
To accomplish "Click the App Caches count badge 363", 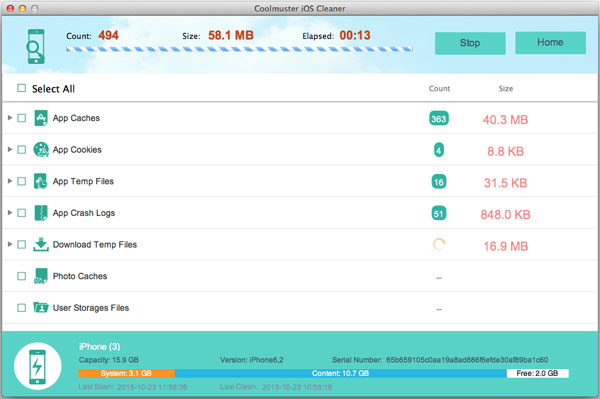I will (439, 119).
